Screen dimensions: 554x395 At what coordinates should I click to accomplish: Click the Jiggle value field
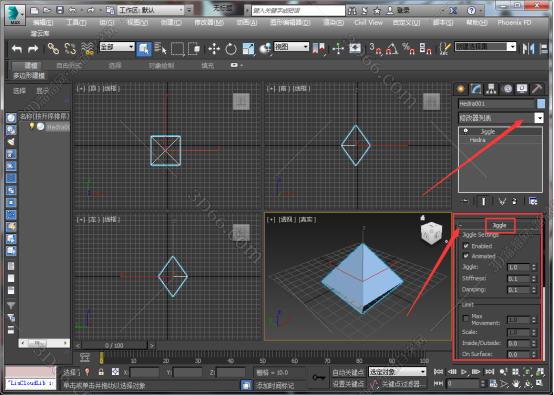tap(518, 267)
